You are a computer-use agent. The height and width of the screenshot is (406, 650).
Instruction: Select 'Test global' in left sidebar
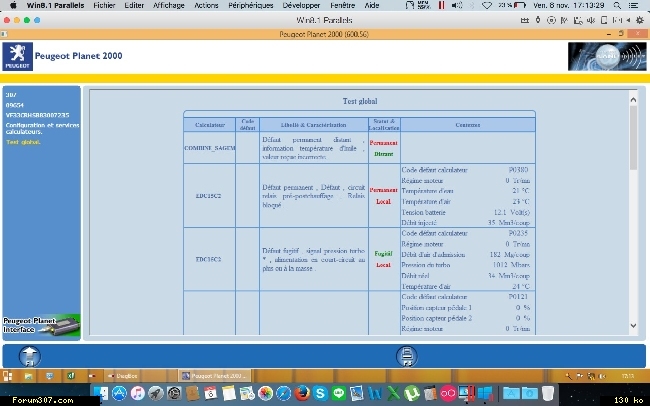point(23,142)
